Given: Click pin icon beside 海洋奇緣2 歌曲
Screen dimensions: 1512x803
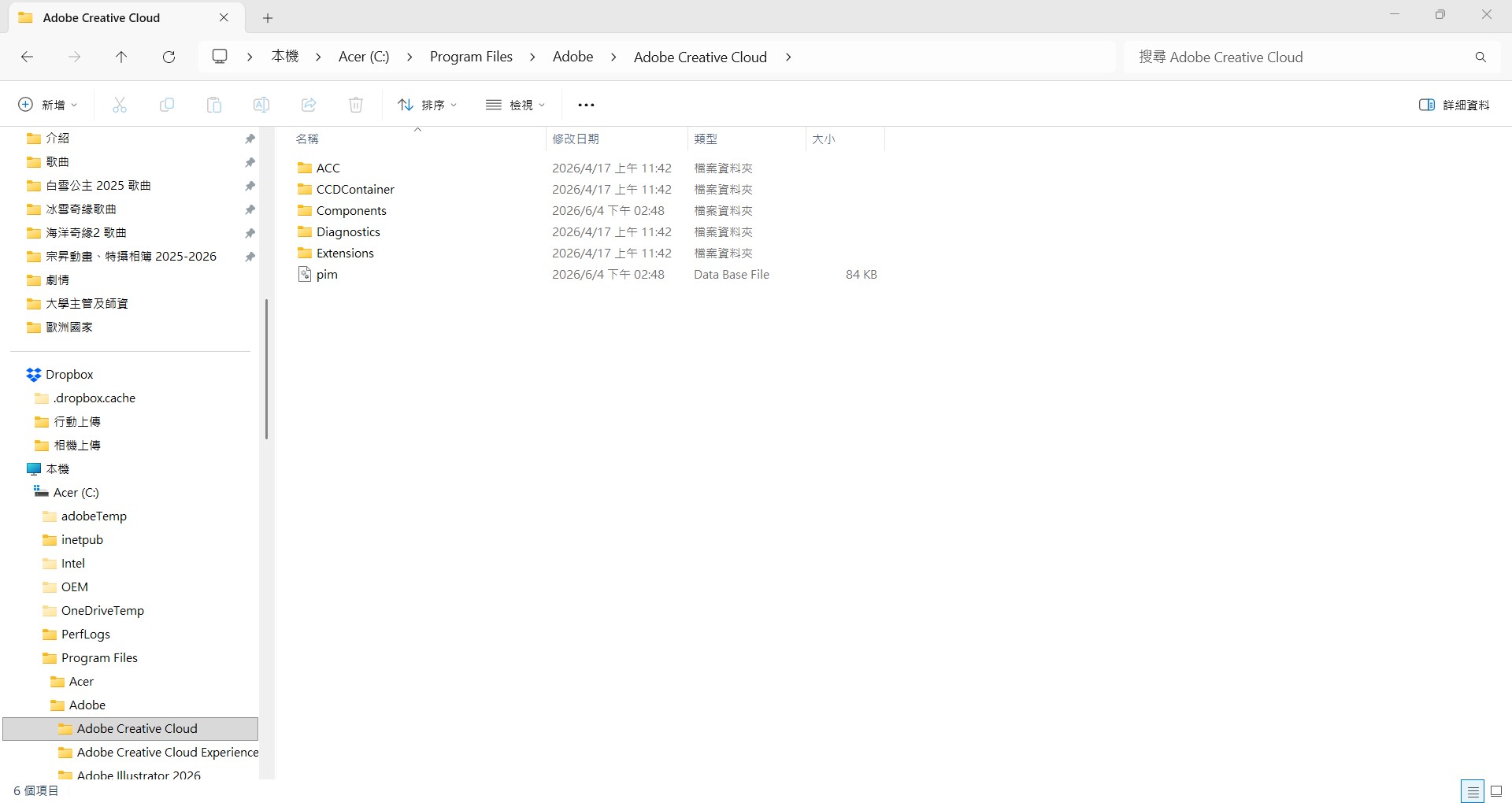Looking at the screenshot, I should tap(250, 233).
